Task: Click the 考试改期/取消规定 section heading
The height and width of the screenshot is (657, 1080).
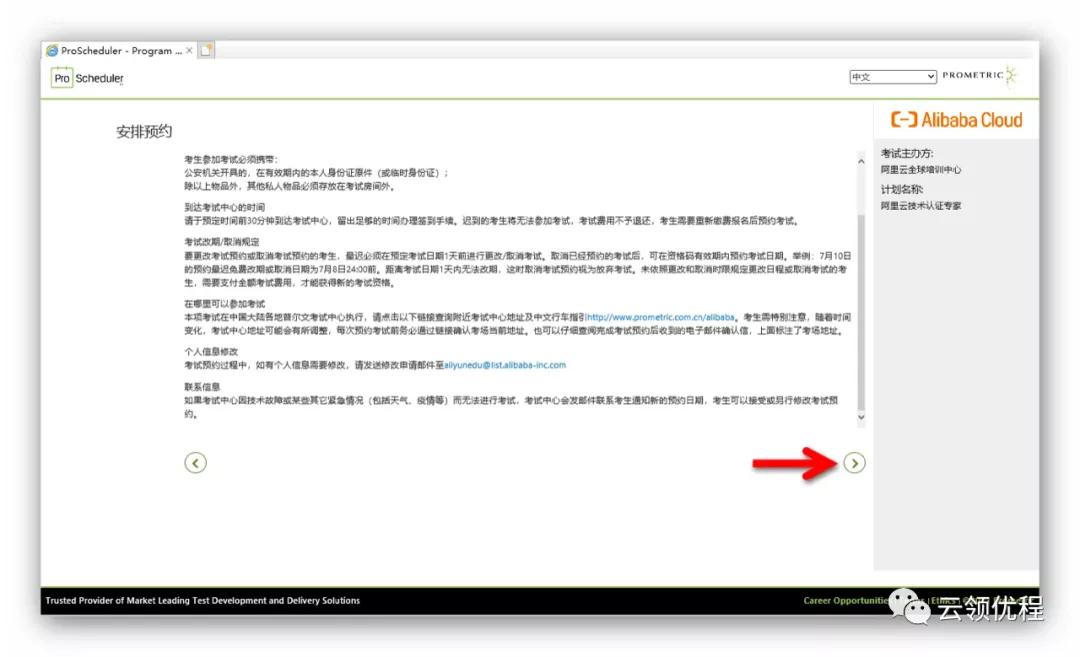Action: [222, 242]
